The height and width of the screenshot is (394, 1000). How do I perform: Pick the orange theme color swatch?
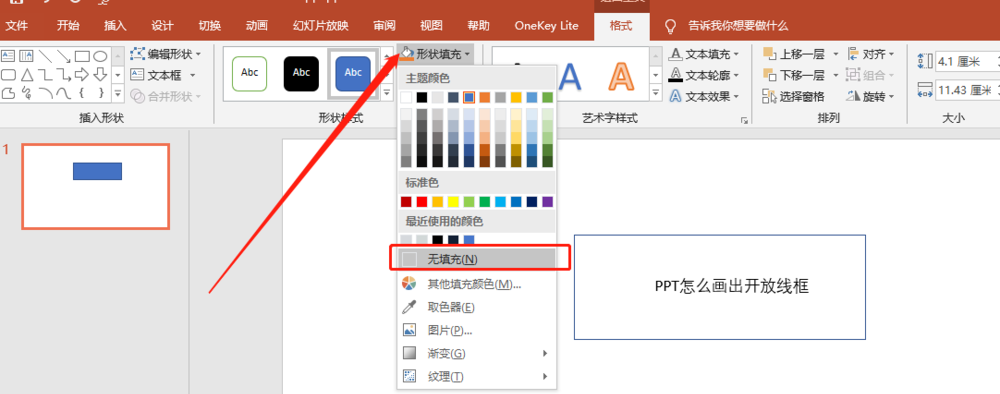[485, 98]
